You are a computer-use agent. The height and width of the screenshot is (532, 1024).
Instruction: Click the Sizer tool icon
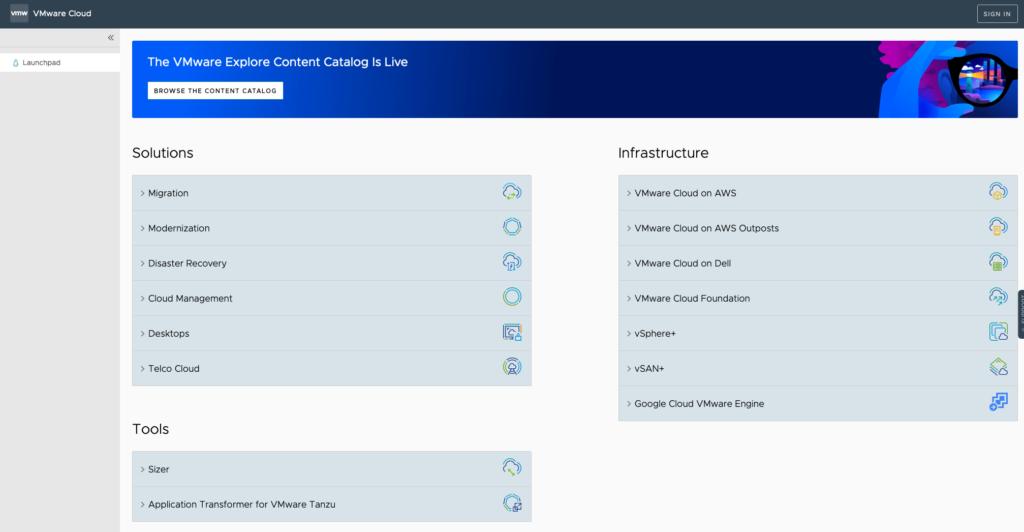point(512,468)
